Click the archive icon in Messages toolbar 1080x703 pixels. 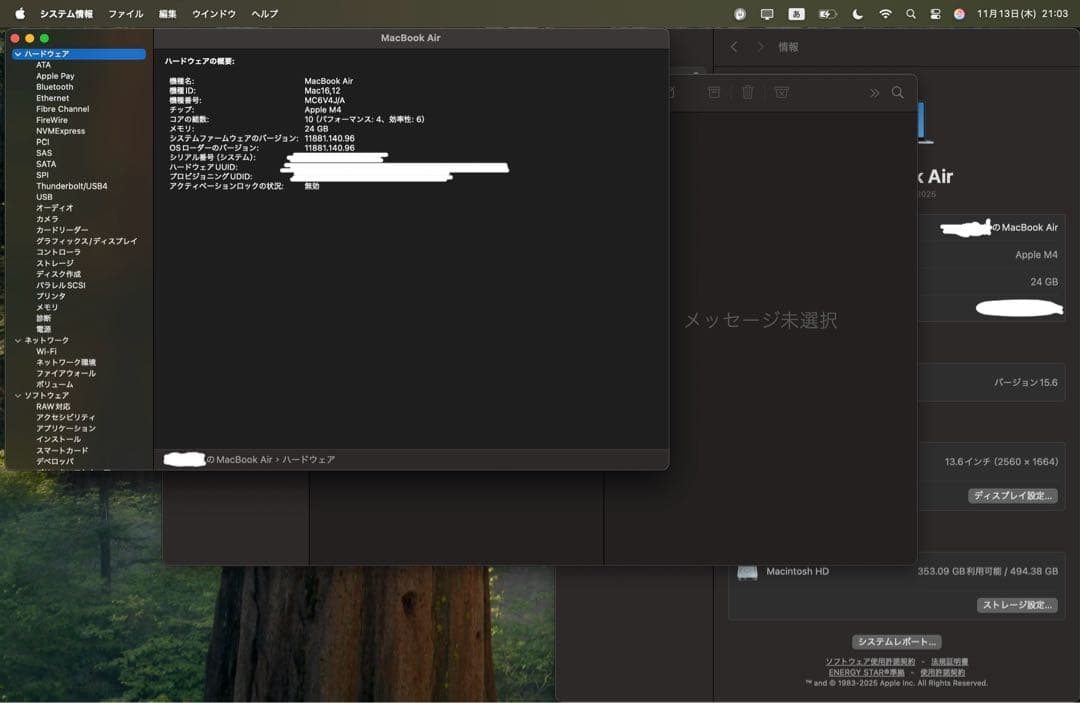(x=714, y=92)
